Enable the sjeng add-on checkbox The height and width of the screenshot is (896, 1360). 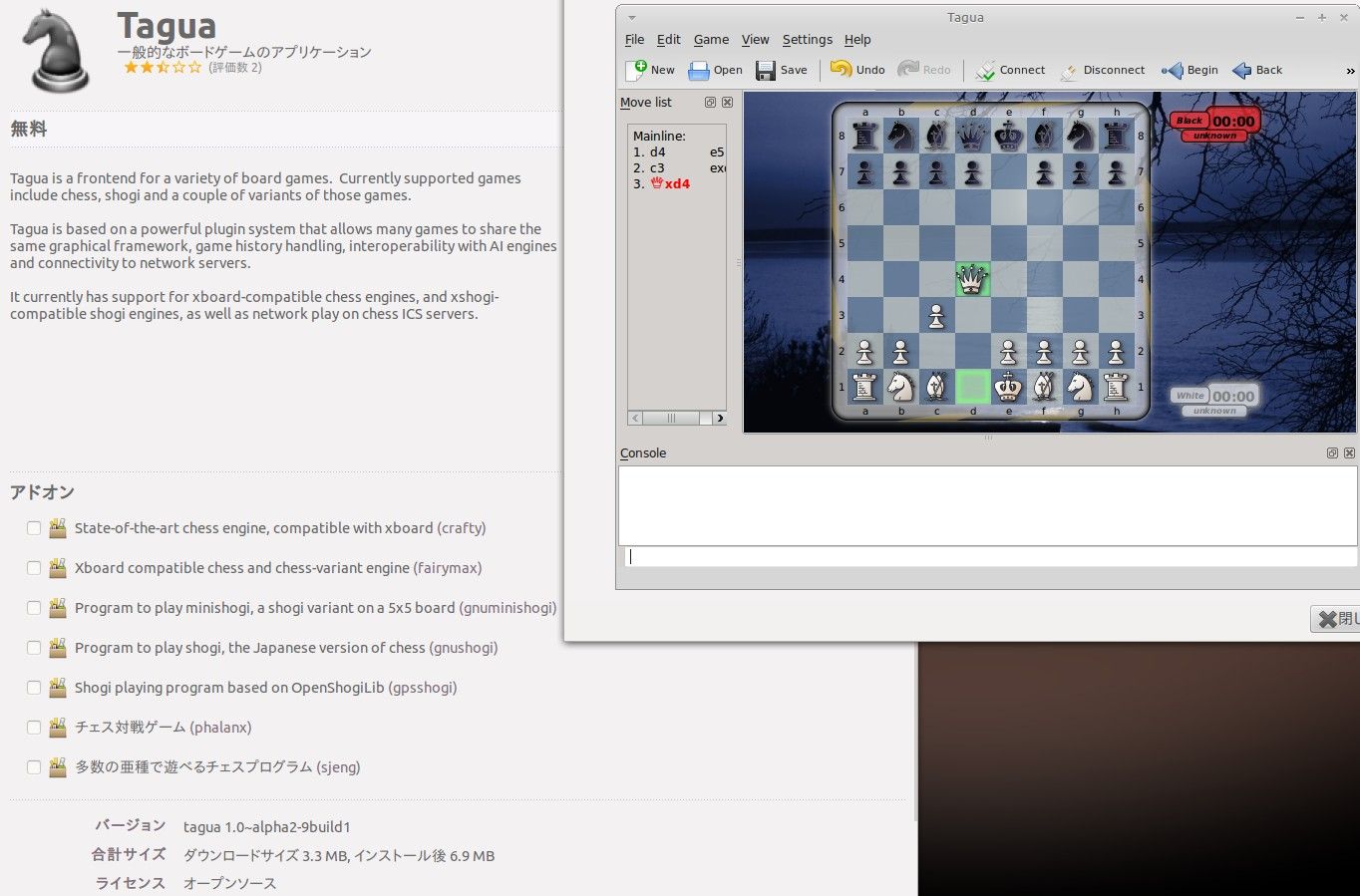[x=34, y=767]
